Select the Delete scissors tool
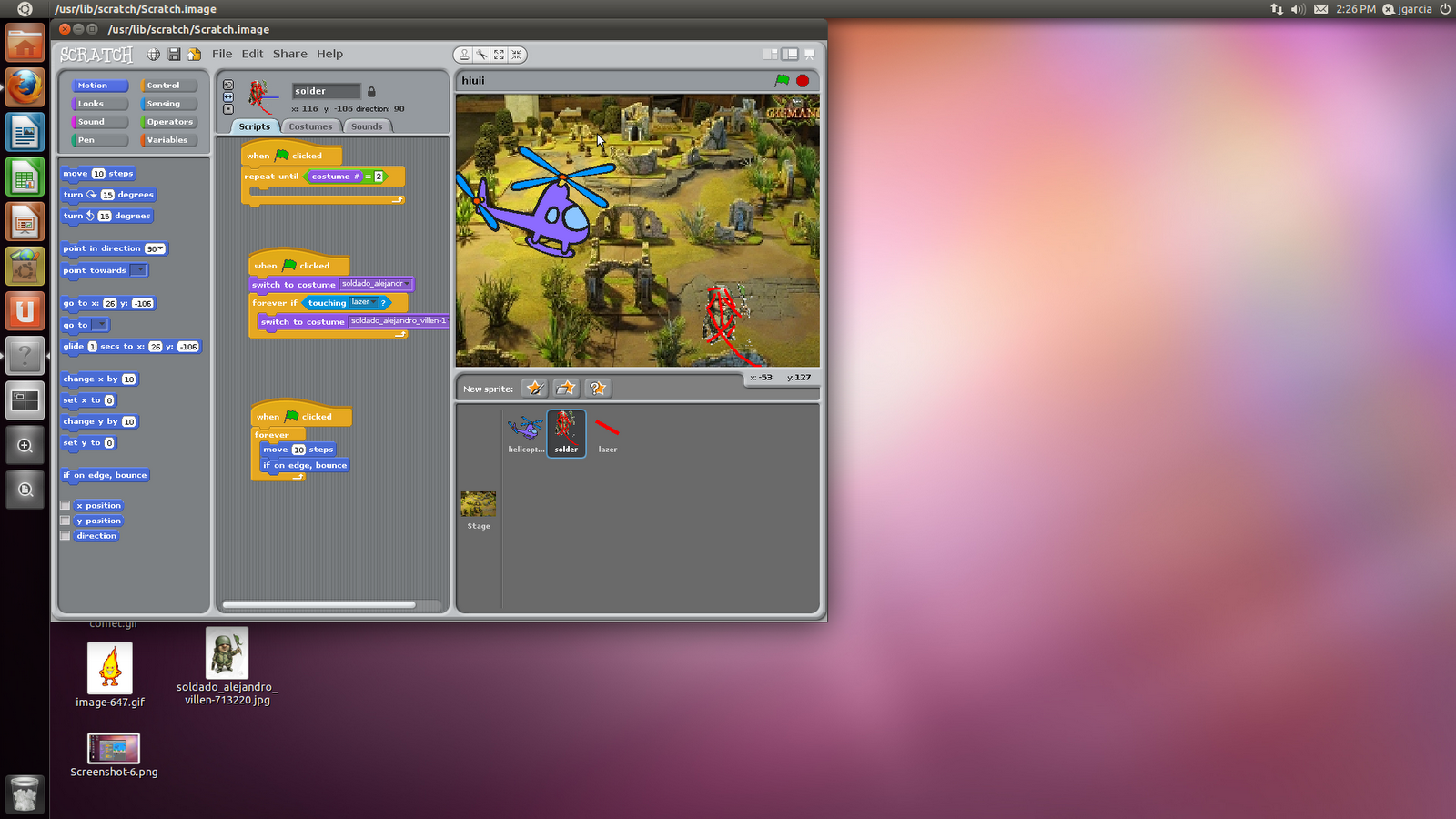The image size is (1456, 819). coord(481,55)
